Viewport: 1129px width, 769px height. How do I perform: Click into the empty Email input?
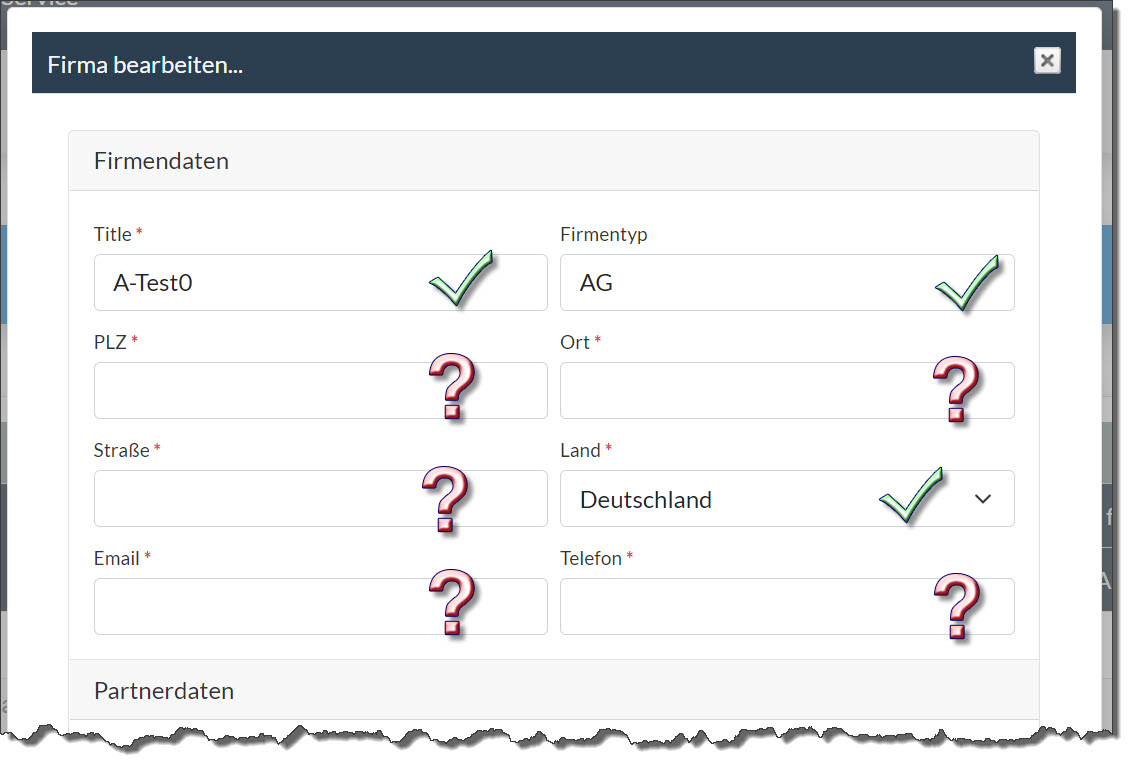tap(250, 607)
